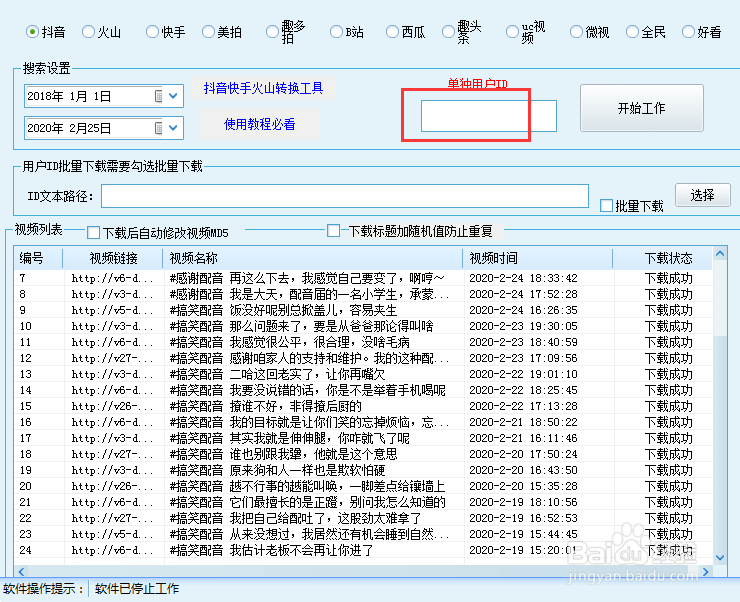
Task: Click the 选择 file button
Action: (703, 195)
